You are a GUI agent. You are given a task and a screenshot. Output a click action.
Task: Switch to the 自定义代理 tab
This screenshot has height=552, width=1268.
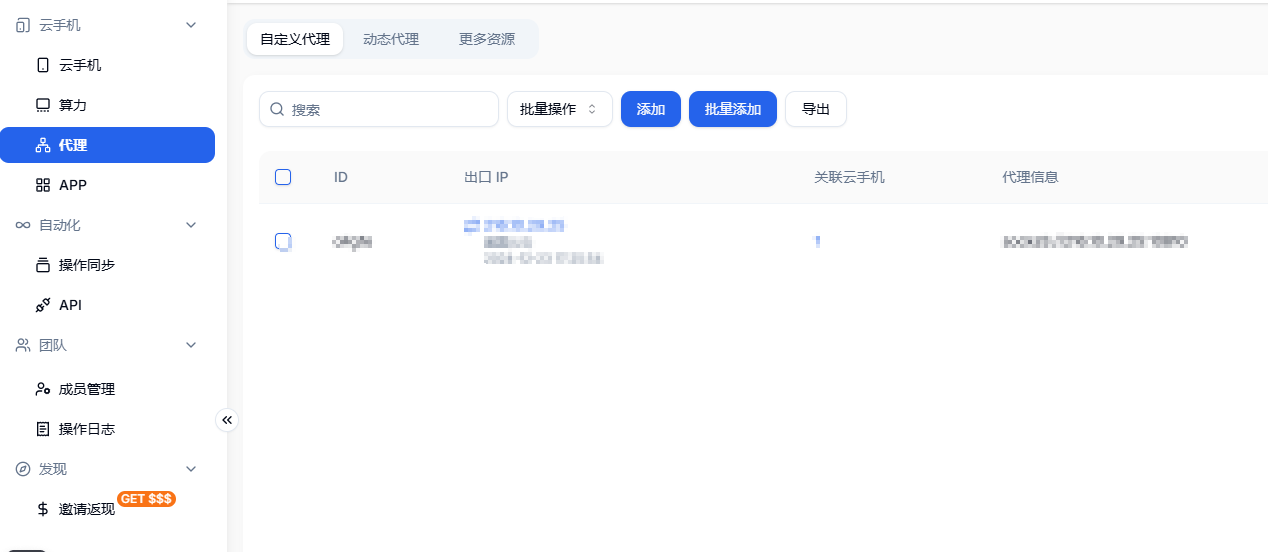(x=295, y=39)
